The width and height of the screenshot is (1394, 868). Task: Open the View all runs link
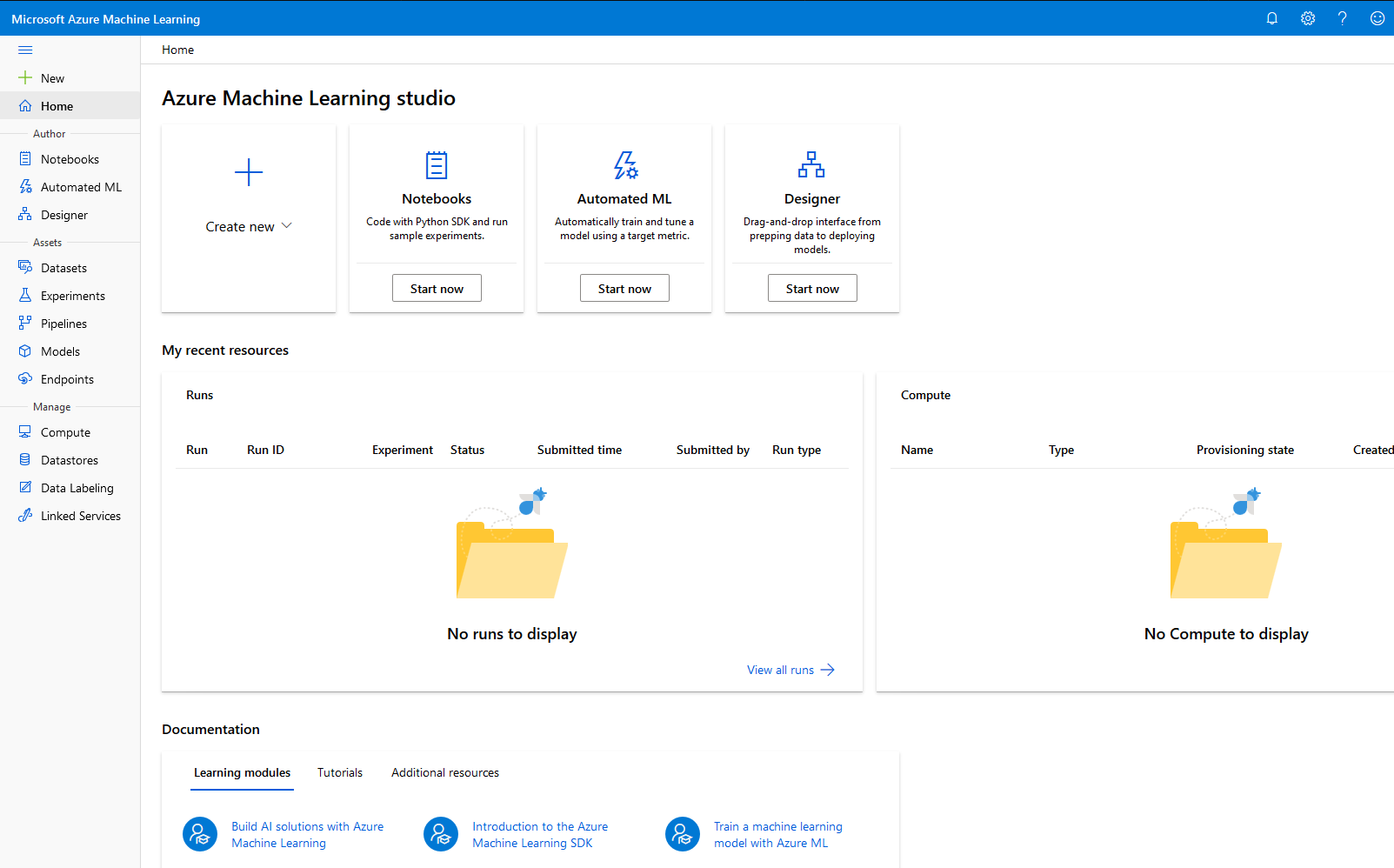coord(790,670)
